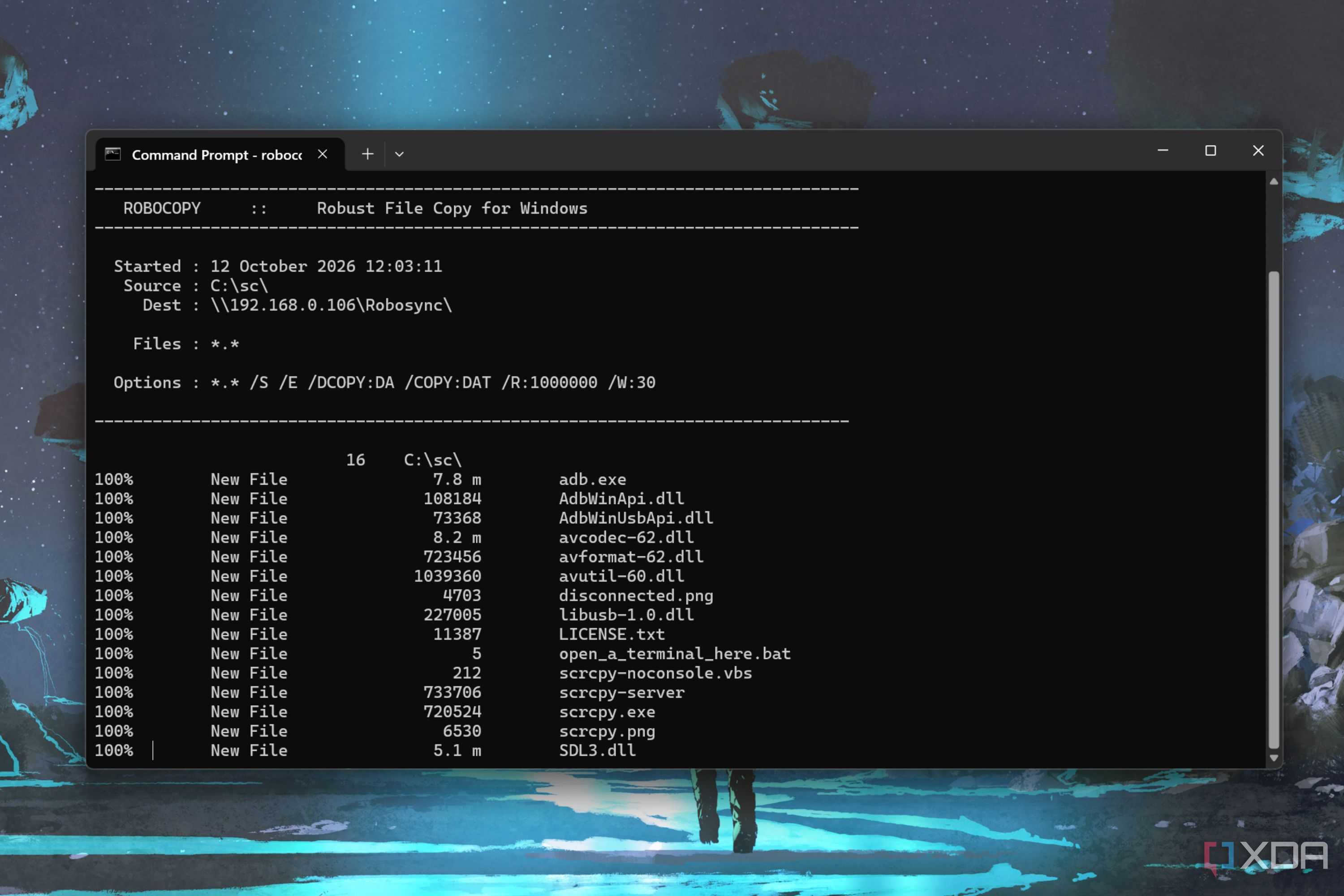
Task: Click the scrcpy-noconsole.vbs file name
Action: (655, 673)
